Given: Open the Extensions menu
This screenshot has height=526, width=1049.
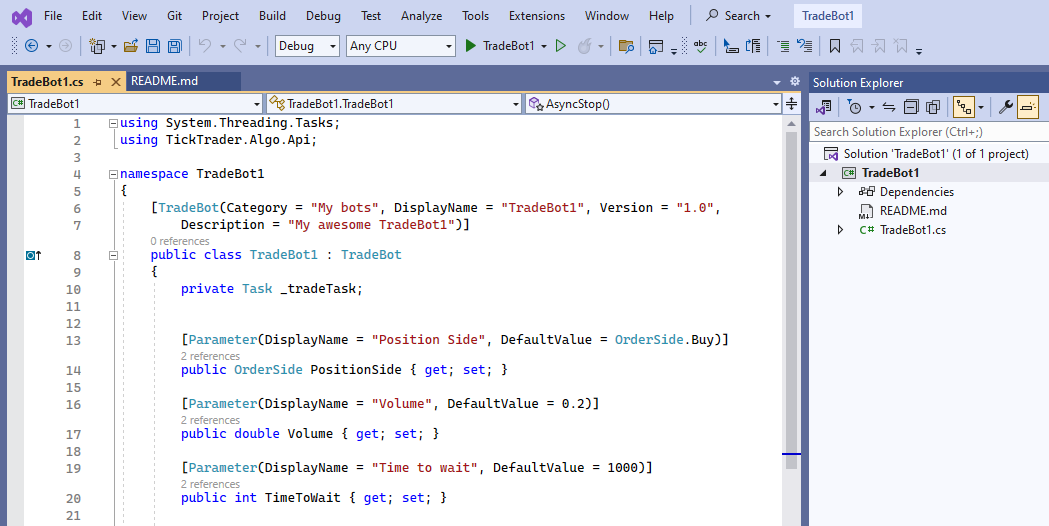Looking at the screenshot, I should 537,16.
